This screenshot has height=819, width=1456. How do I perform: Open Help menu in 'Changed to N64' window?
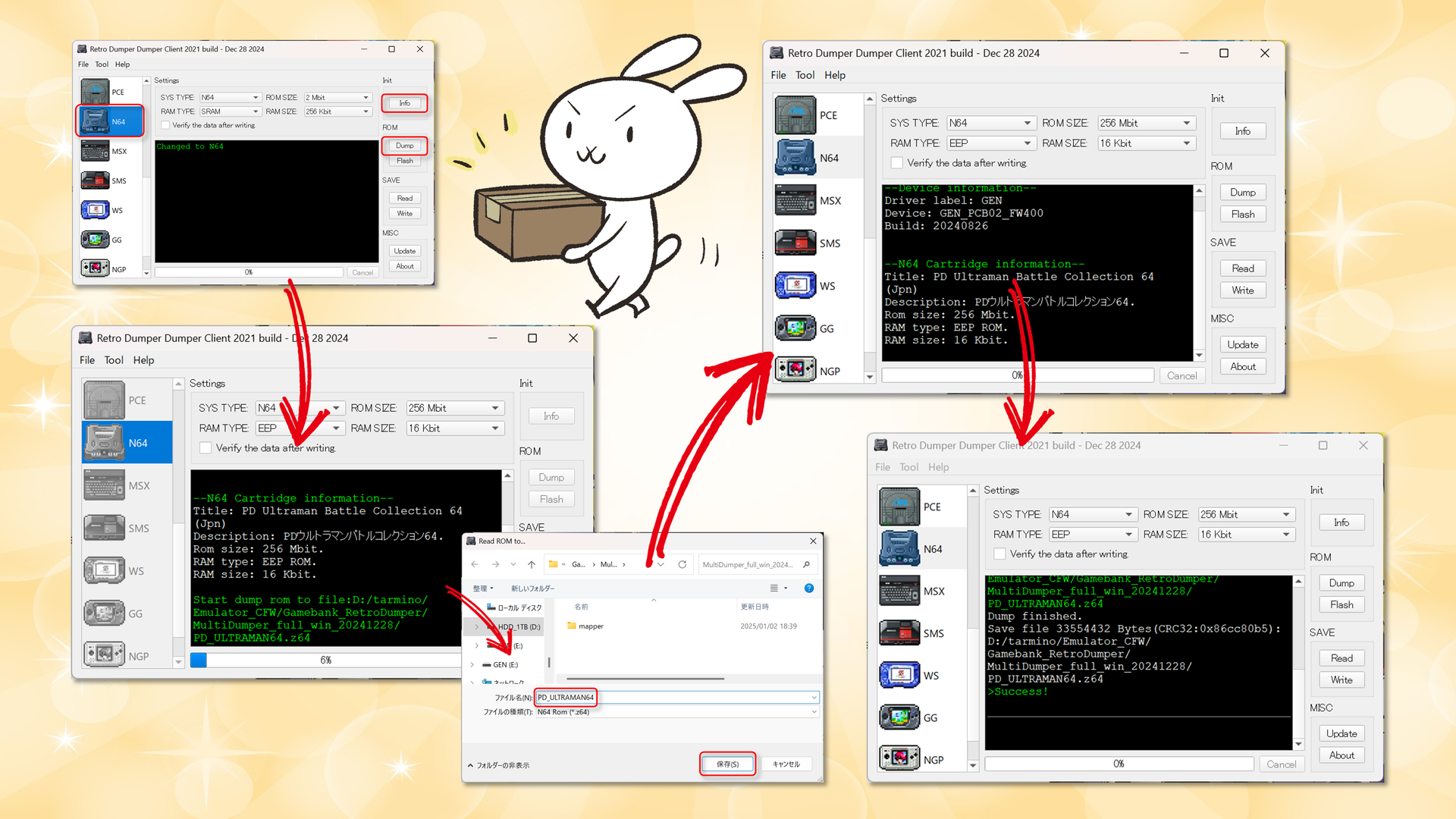tap(122, 64)
